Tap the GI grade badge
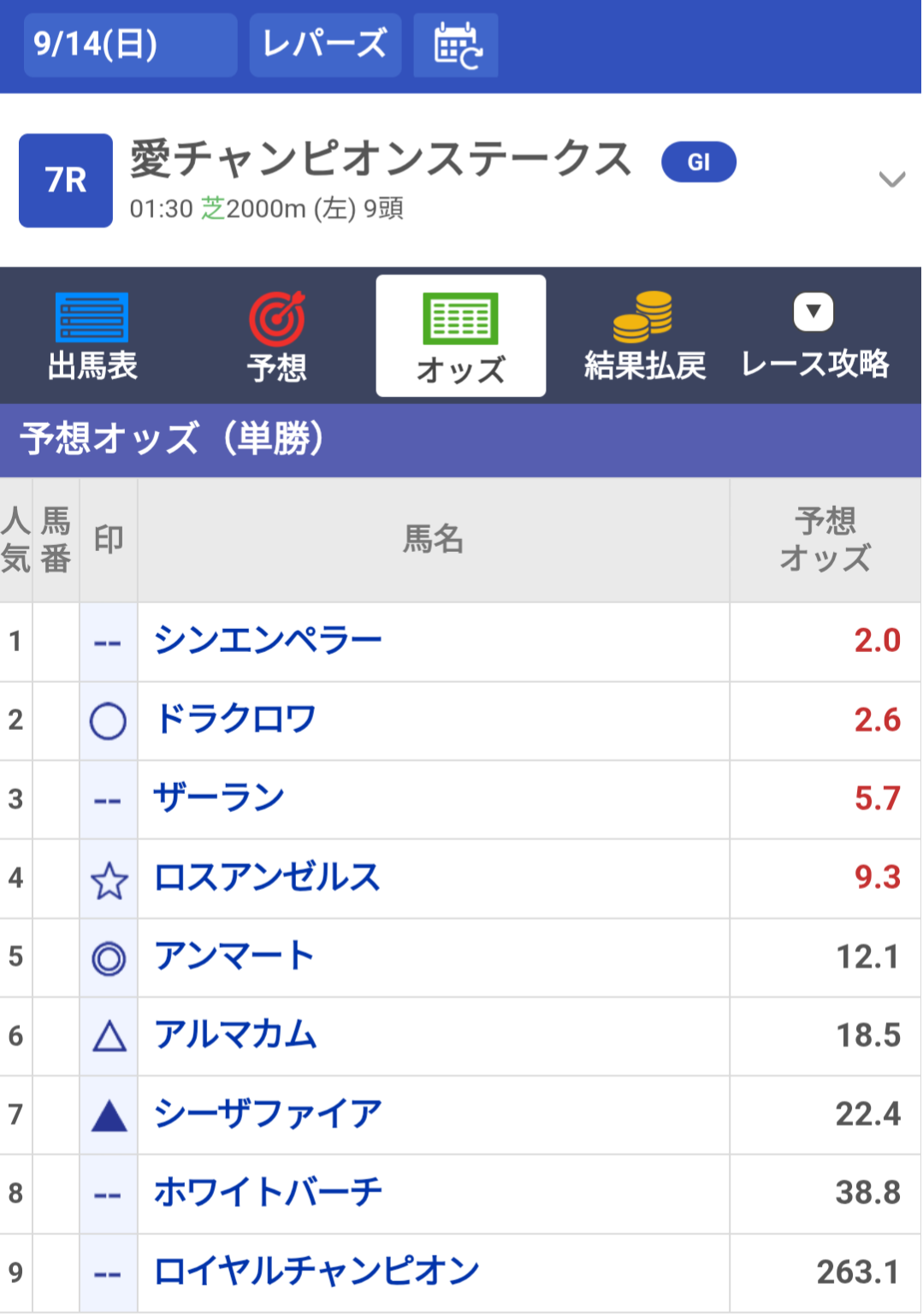Screen dimensions: 923x1316 coord(698,163)
